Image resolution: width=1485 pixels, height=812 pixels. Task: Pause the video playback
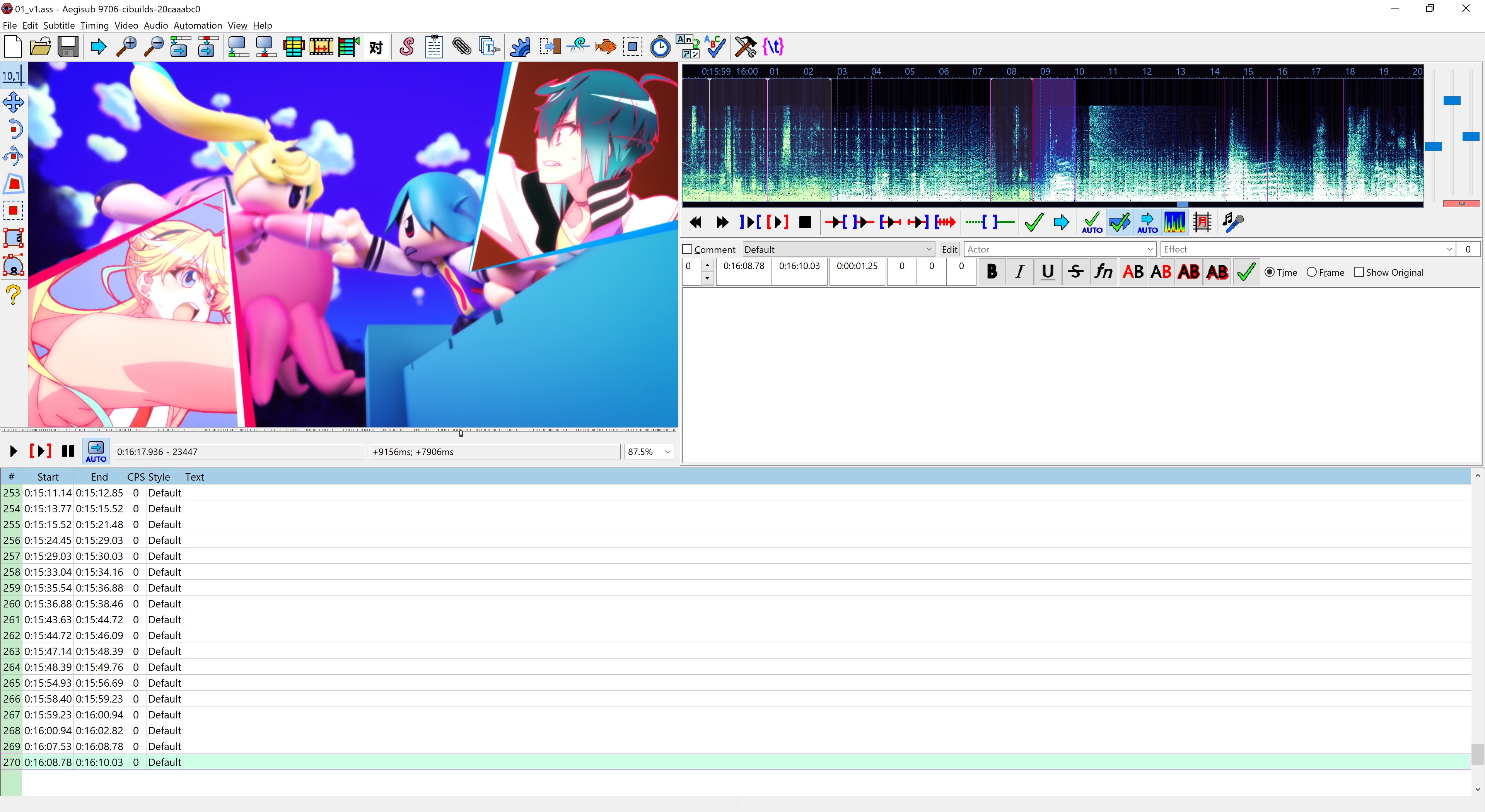(68, 451)
